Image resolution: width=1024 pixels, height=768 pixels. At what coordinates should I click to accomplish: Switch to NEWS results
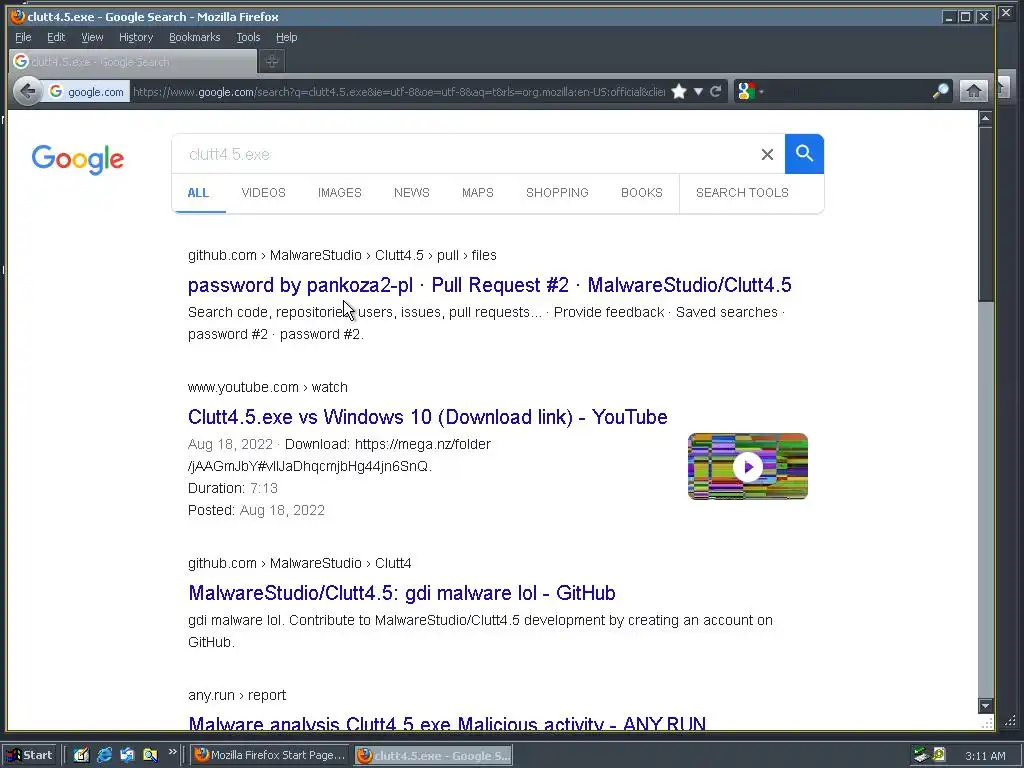point(411,193)
